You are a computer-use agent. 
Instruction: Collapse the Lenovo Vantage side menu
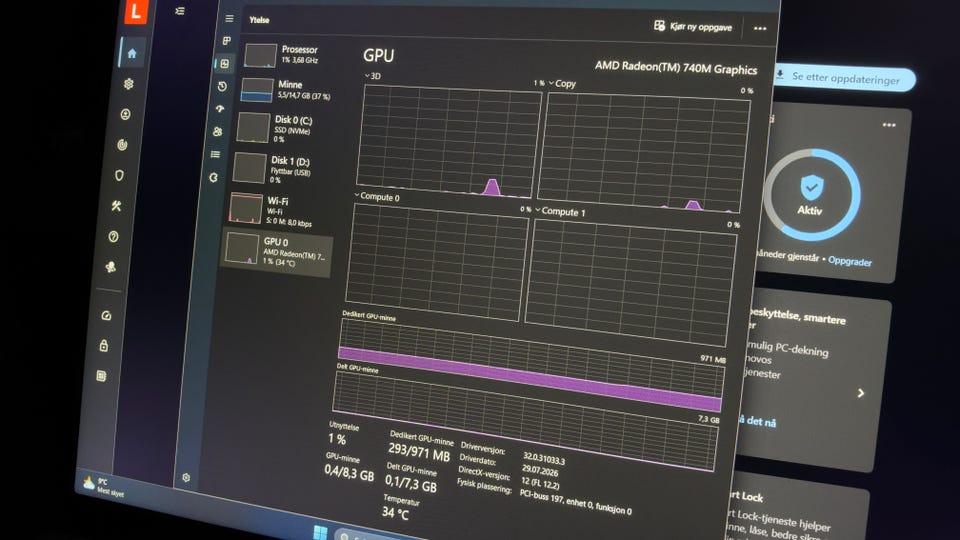pyautogui.click(x=179, y=10)
